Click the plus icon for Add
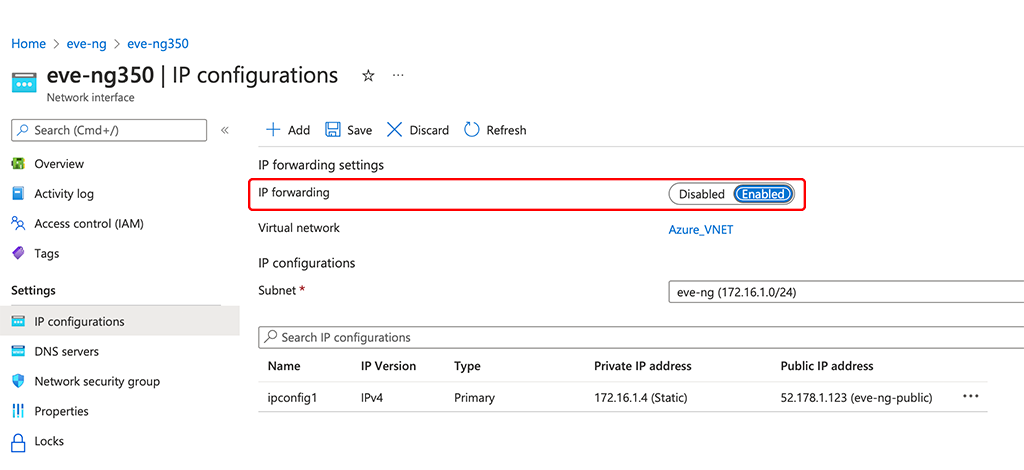This screenshot has height=470, width=1024. click(x=273, y=130)
